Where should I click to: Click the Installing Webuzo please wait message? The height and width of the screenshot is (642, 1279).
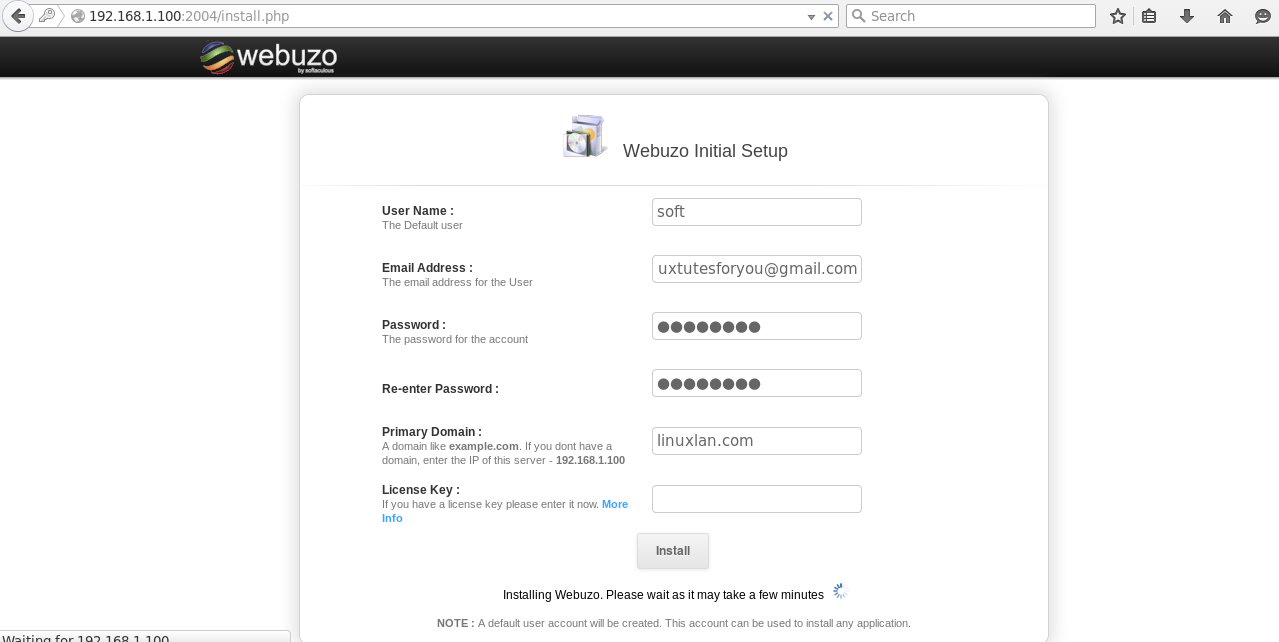(x=663, y=595)
